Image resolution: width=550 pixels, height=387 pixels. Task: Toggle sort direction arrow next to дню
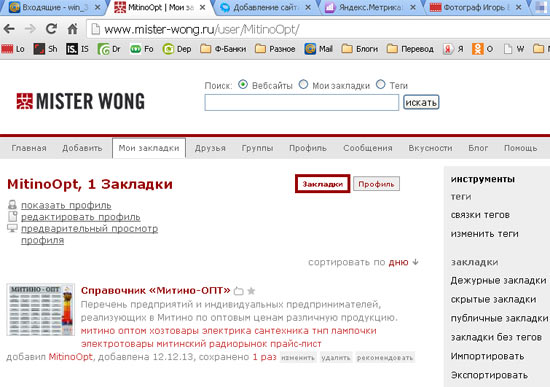pyautogui.click(x=416, y=262)
